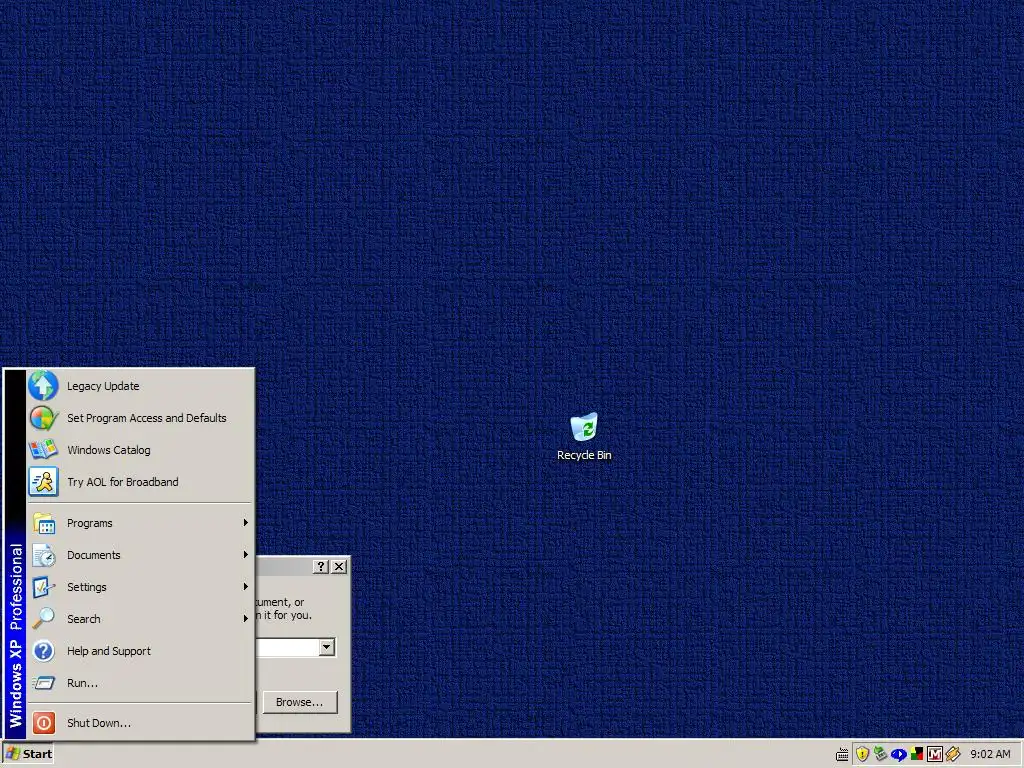
Task: Select the Recycle Bin desktop icon
Action: click(584, 437)
